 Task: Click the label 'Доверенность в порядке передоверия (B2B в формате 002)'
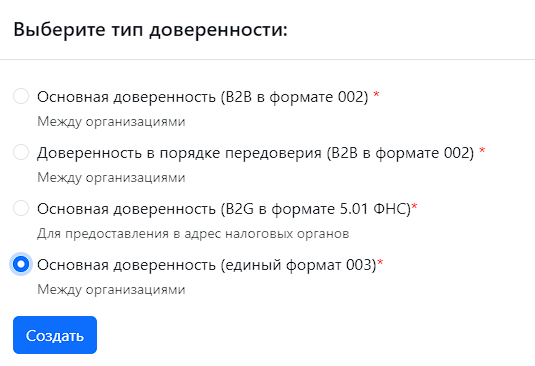(256, 153)
